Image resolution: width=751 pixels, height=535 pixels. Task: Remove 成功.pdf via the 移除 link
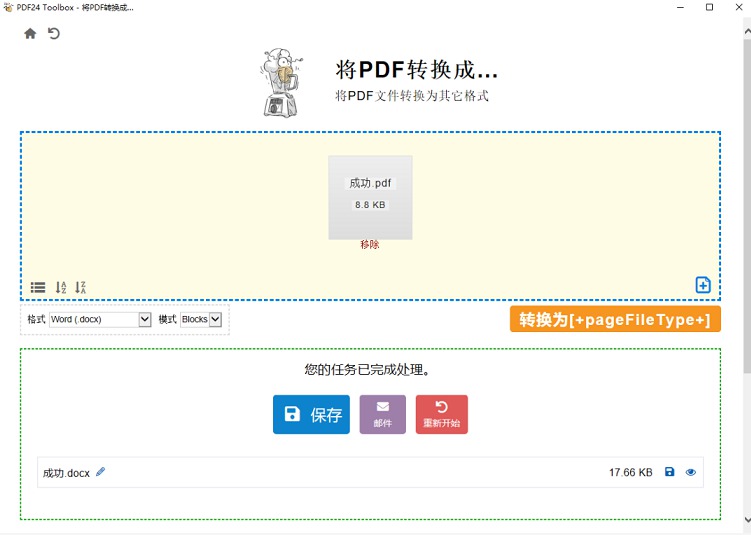[x=370, y=245]
